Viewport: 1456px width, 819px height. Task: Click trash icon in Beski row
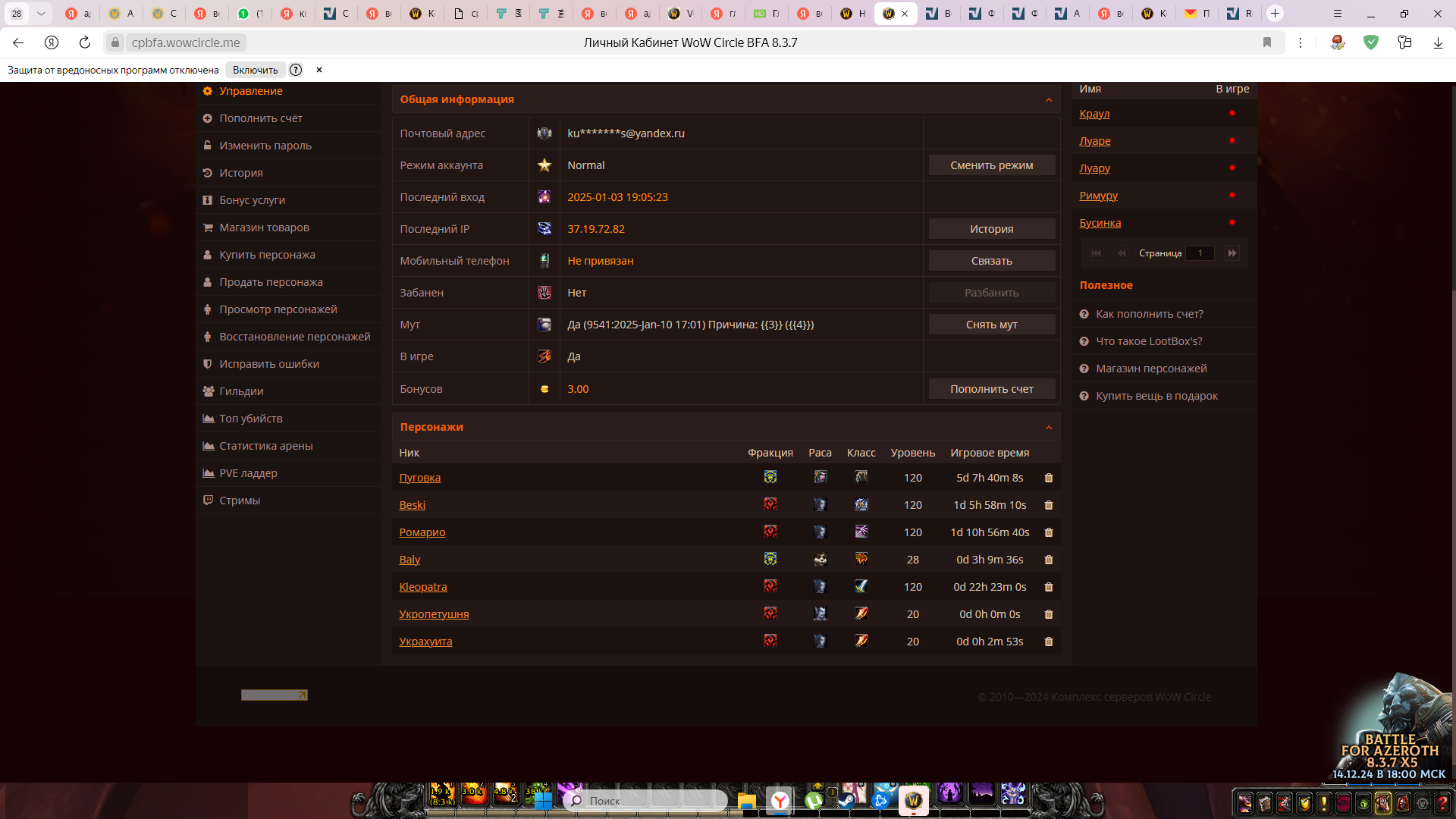(x=1049, y=505)
